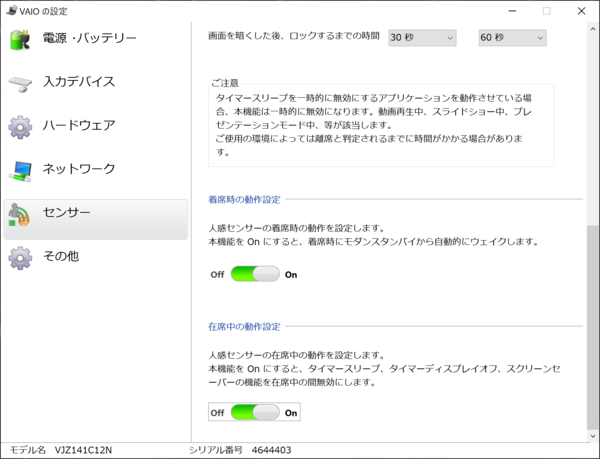
Task: Open the 60 秒 dropdown
Action: 513,37
